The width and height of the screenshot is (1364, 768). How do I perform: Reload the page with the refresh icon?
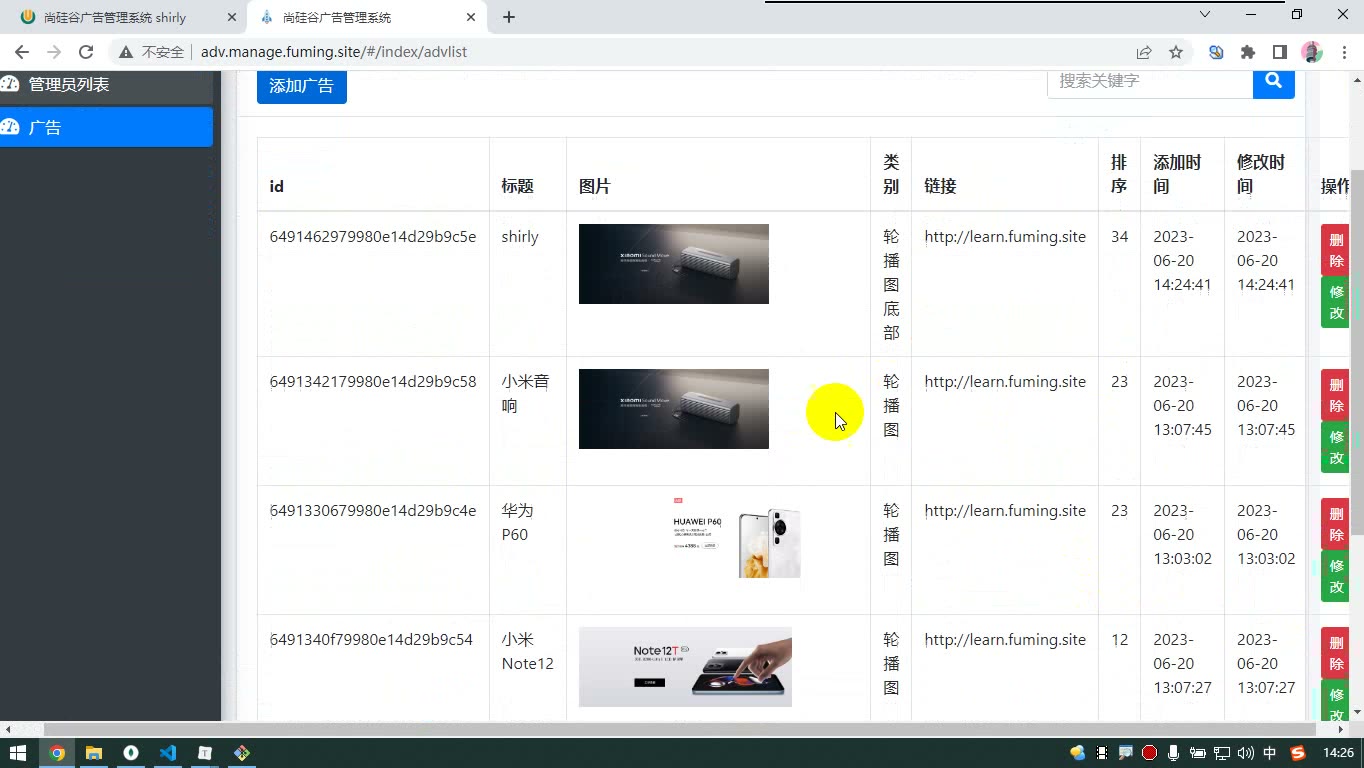click(x=86, y=52)
